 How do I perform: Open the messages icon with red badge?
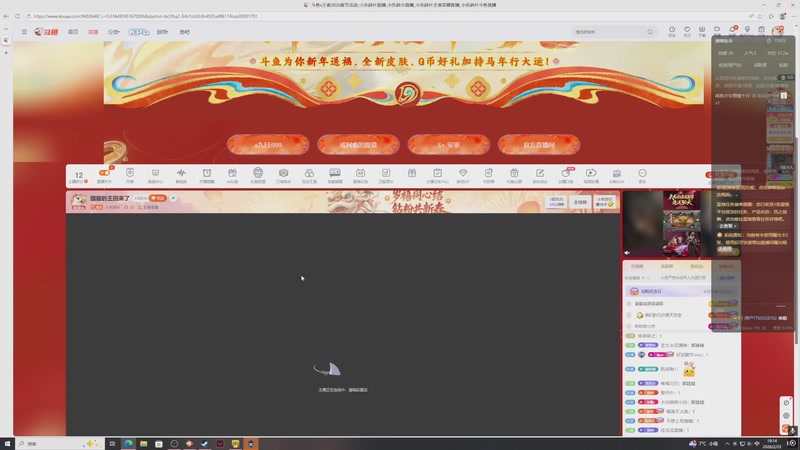point(732,30)
